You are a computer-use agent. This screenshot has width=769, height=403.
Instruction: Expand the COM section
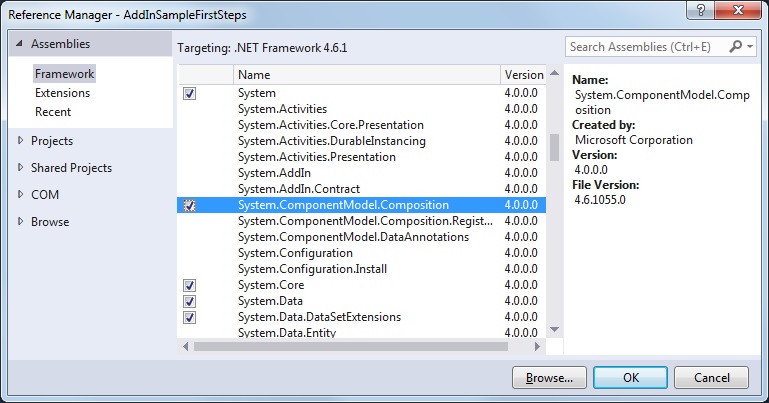(x=20, y=195)
